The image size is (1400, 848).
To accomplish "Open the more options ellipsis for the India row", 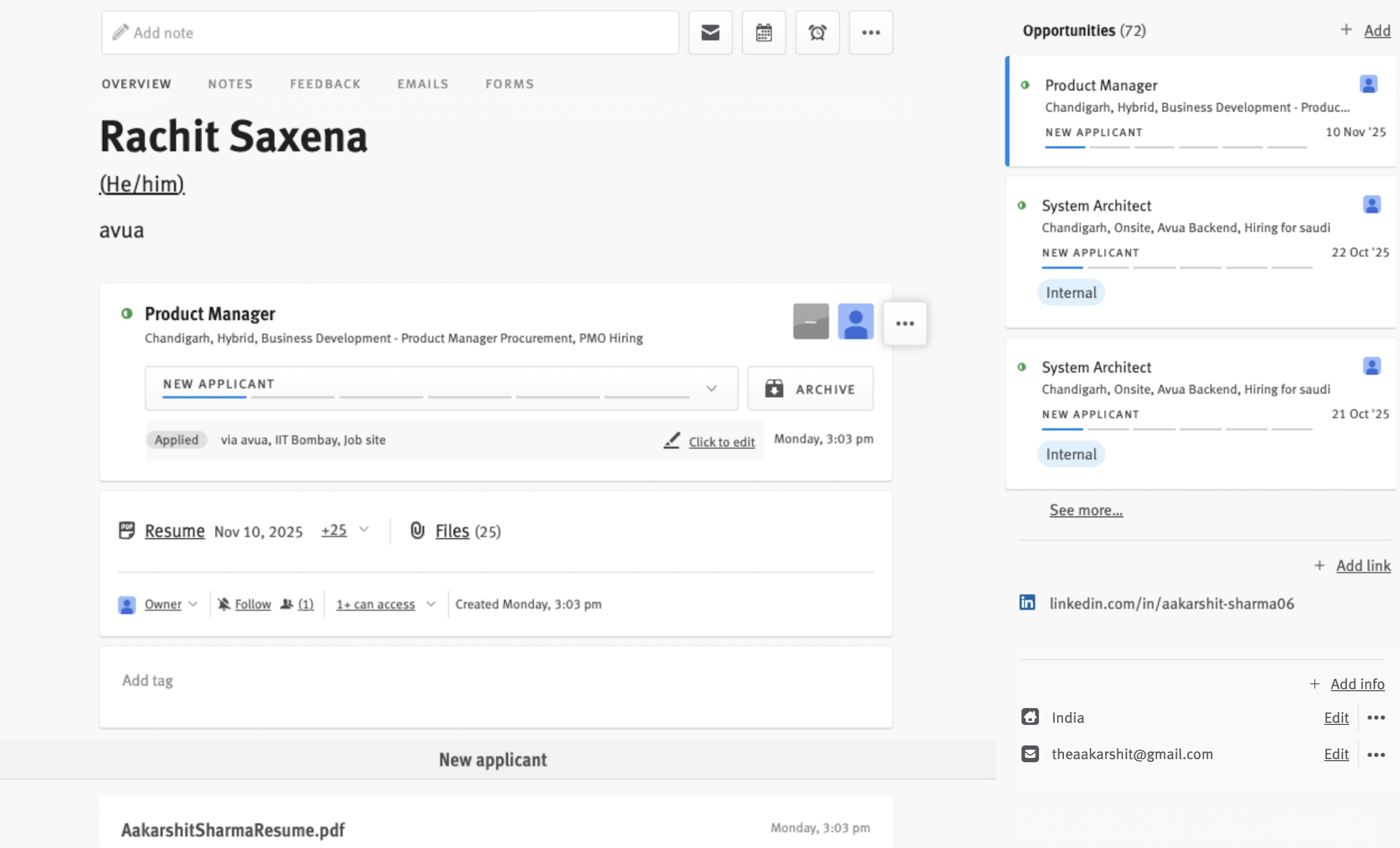I will (1376, 718).
